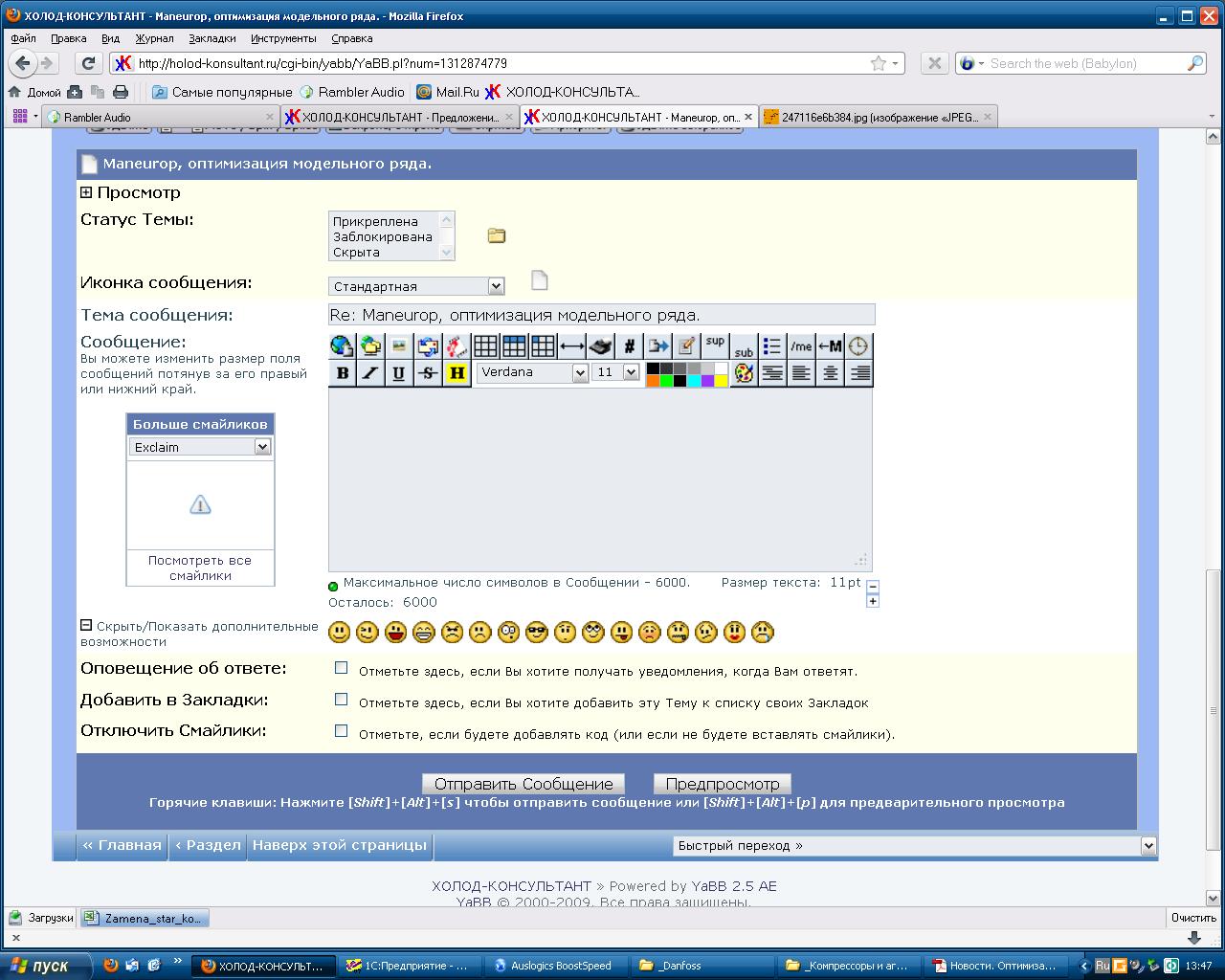Apply italic formatting

(x=370, y=373)
